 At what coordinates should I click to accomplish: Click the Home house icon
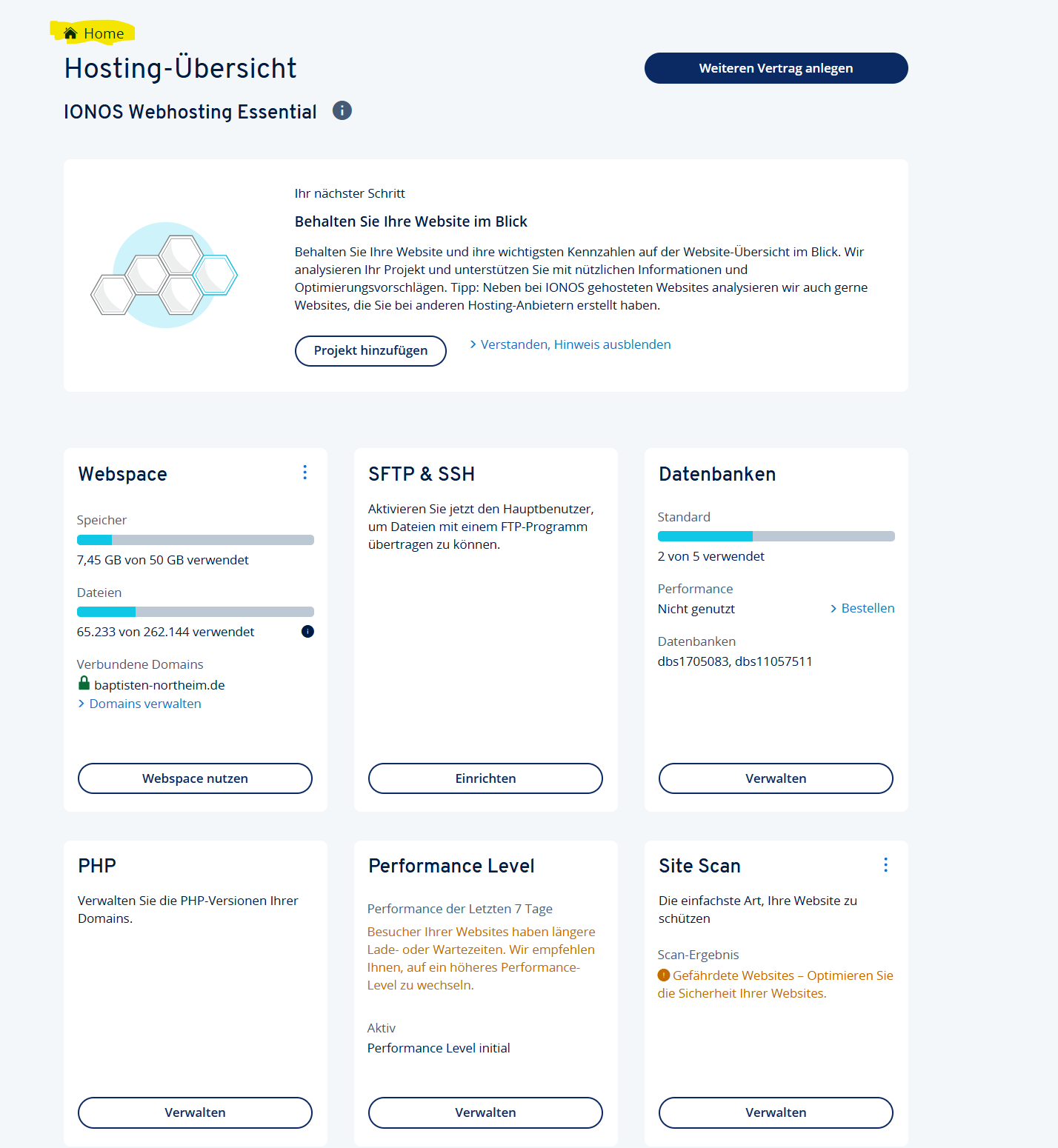[70, 33]
